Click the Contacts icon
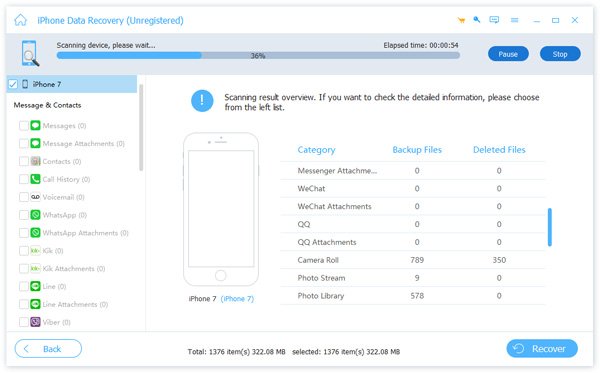600x373 pixels. click(36, 161)
